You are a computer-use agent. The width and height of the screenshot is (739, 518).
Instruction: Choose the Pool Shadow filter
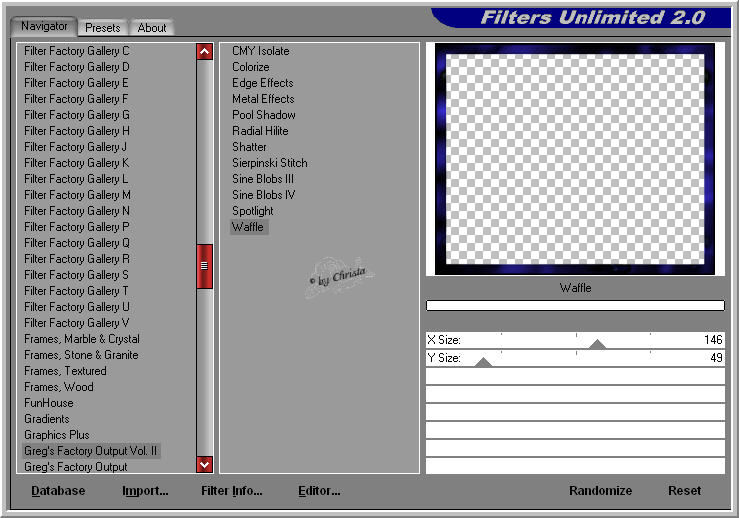point(263,115)
